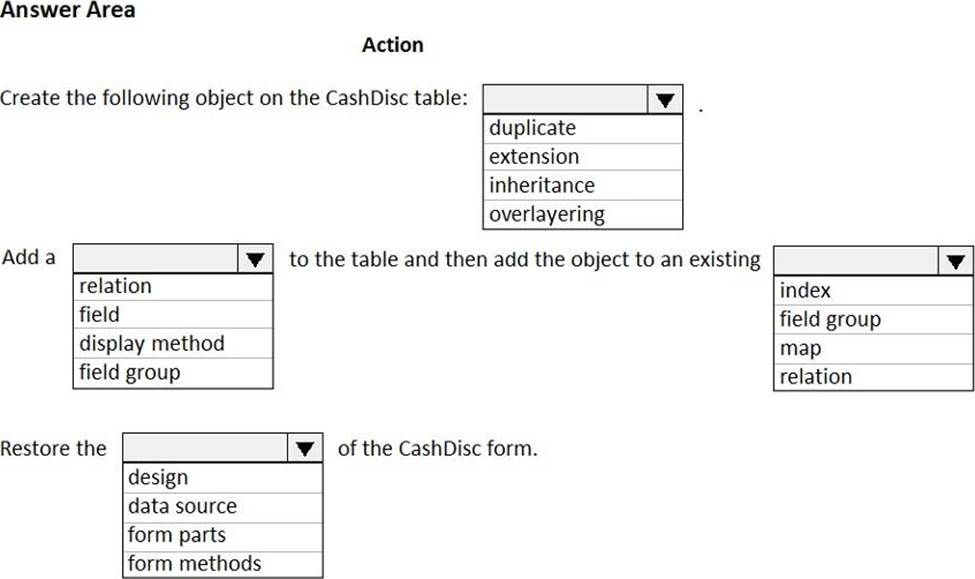The height and width of the screenshot is (579, 975).
Task: Select 'design' for the CashDisc form
Action: coord(223,478)
